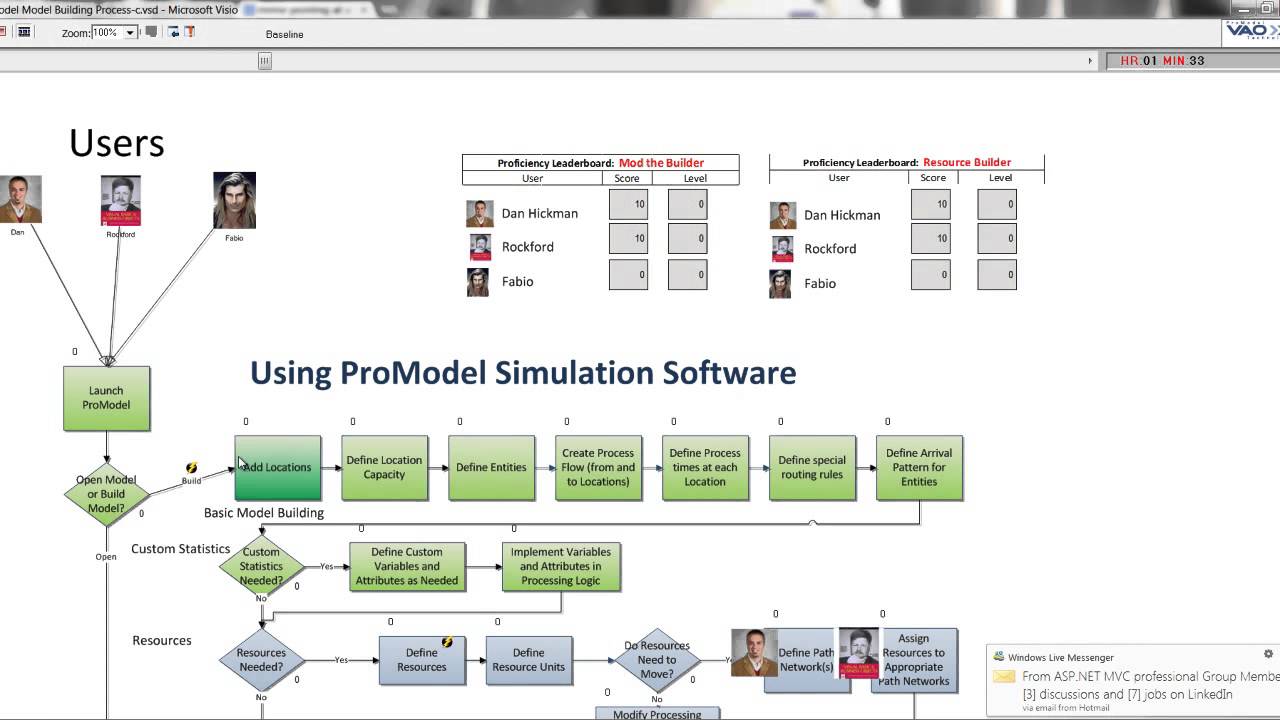The width and height of the screenshot is (1280, 720).
Task: Click the Launch ProModel activity box
Action: (107, 398)
